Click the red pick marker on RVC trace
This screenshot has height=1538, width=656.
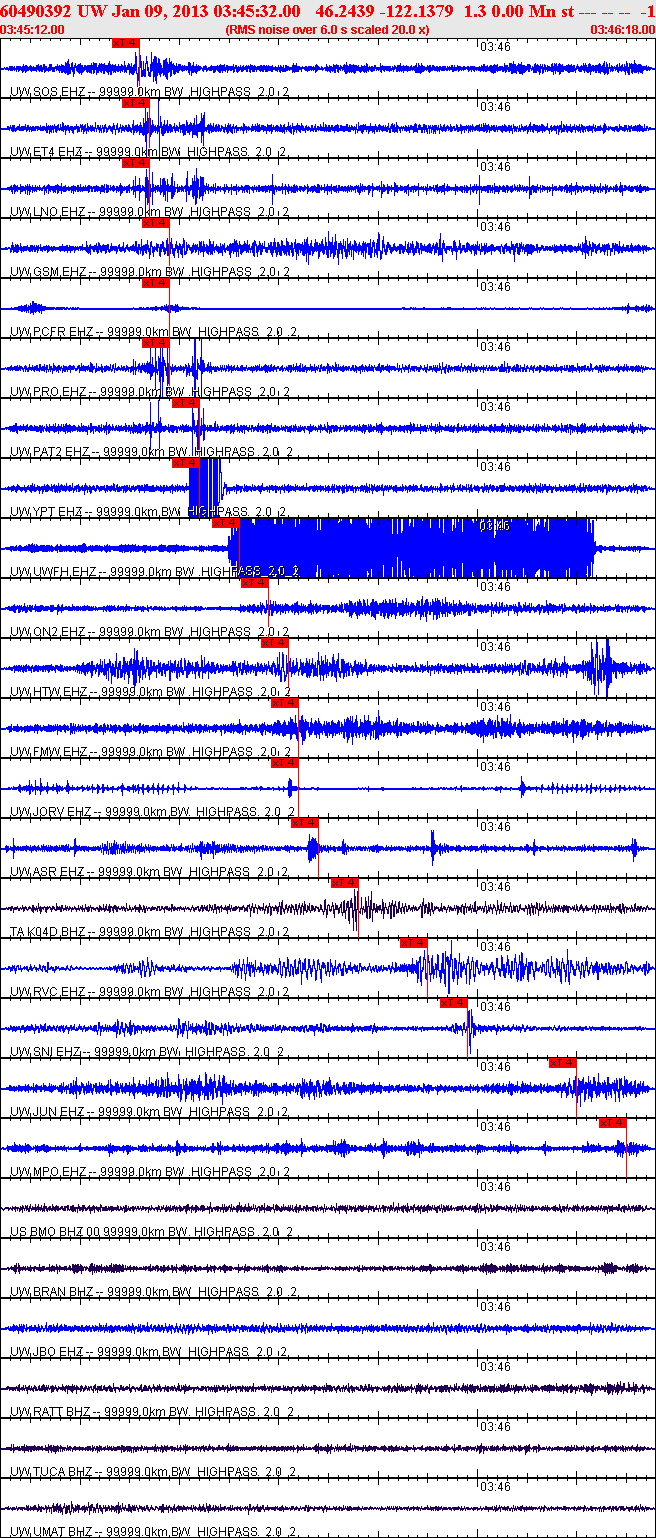coord(414,943)
